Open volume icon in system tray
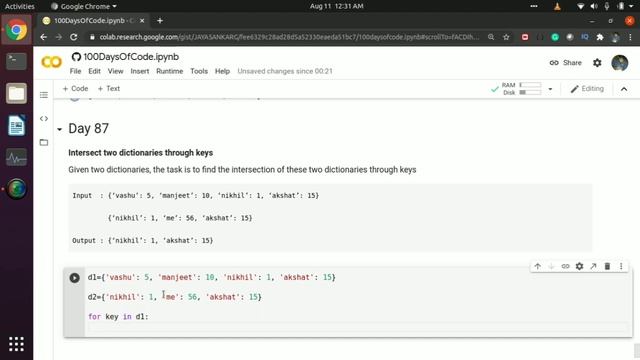The image size is (640, 360). tap(594, 6)
